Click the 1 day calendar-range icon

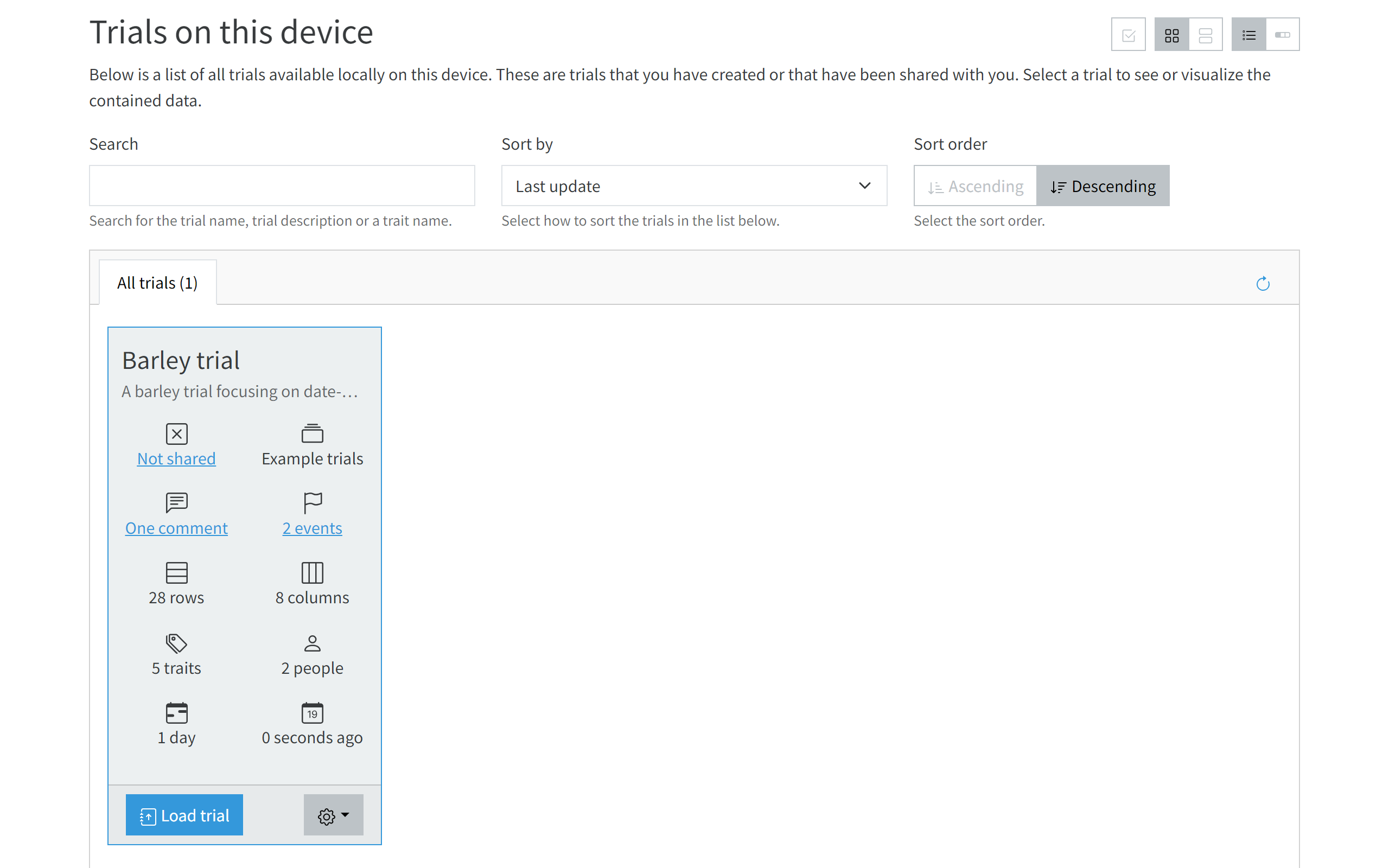coord(176,712)
